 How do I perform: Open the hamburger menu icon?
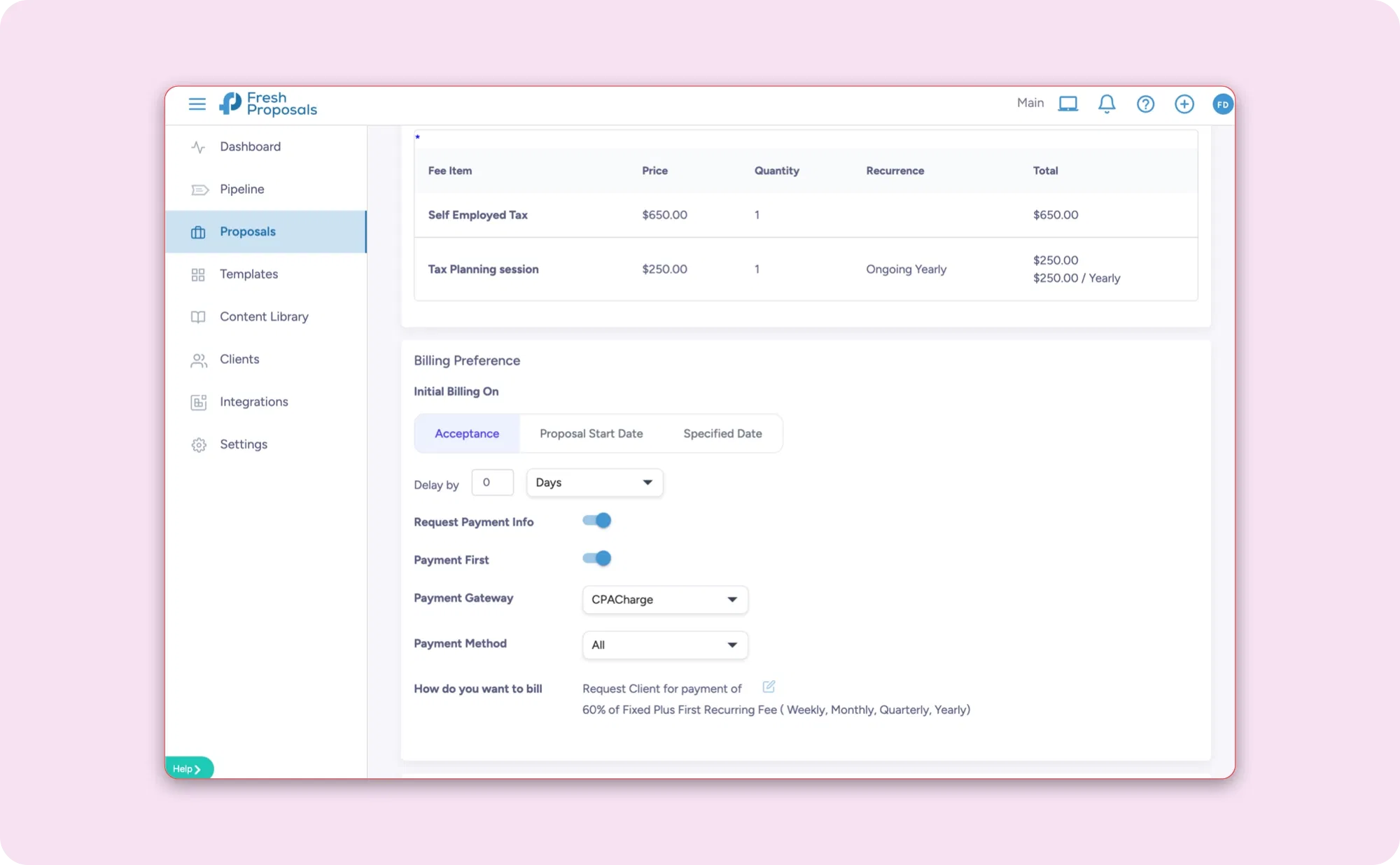coord(197,104)
